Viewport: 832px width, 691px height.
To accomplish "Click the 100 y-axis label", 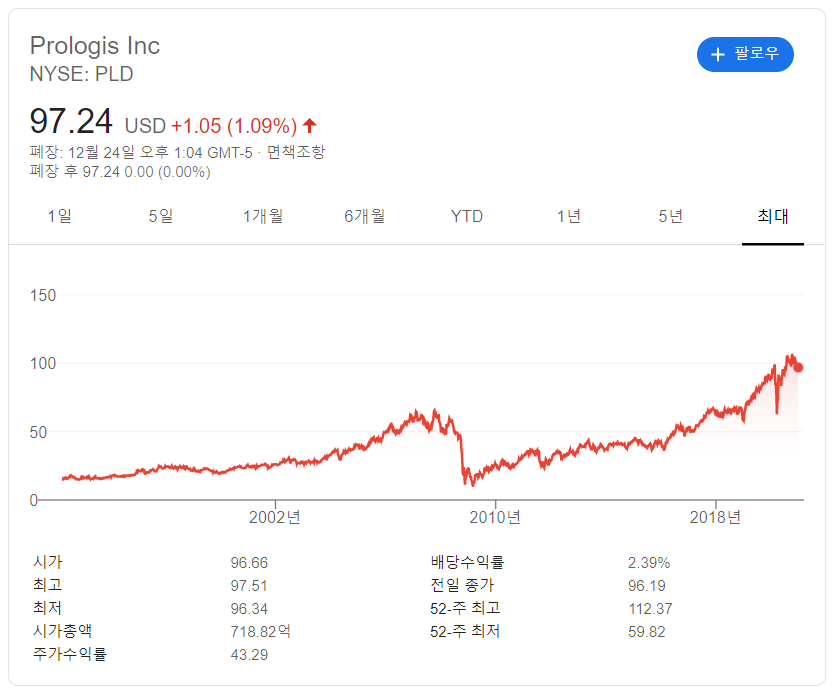I will click(x=43, y=364).
